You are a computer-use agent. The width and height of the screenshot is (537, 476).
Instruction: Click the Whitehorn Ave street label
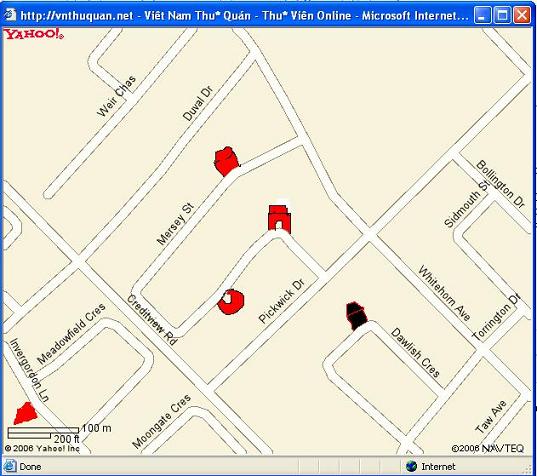[x=444, y=292]
